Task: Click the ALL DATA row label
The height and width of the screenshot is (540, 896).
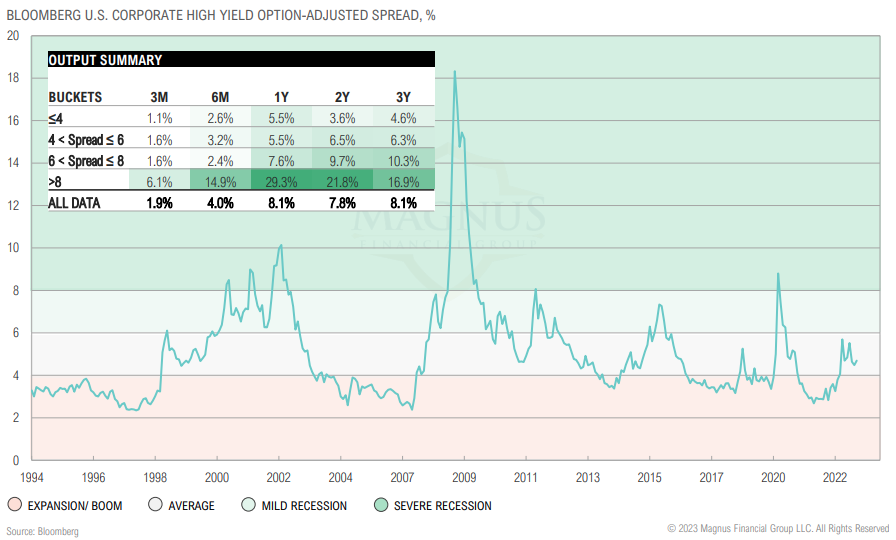Action: click(76, 203)
